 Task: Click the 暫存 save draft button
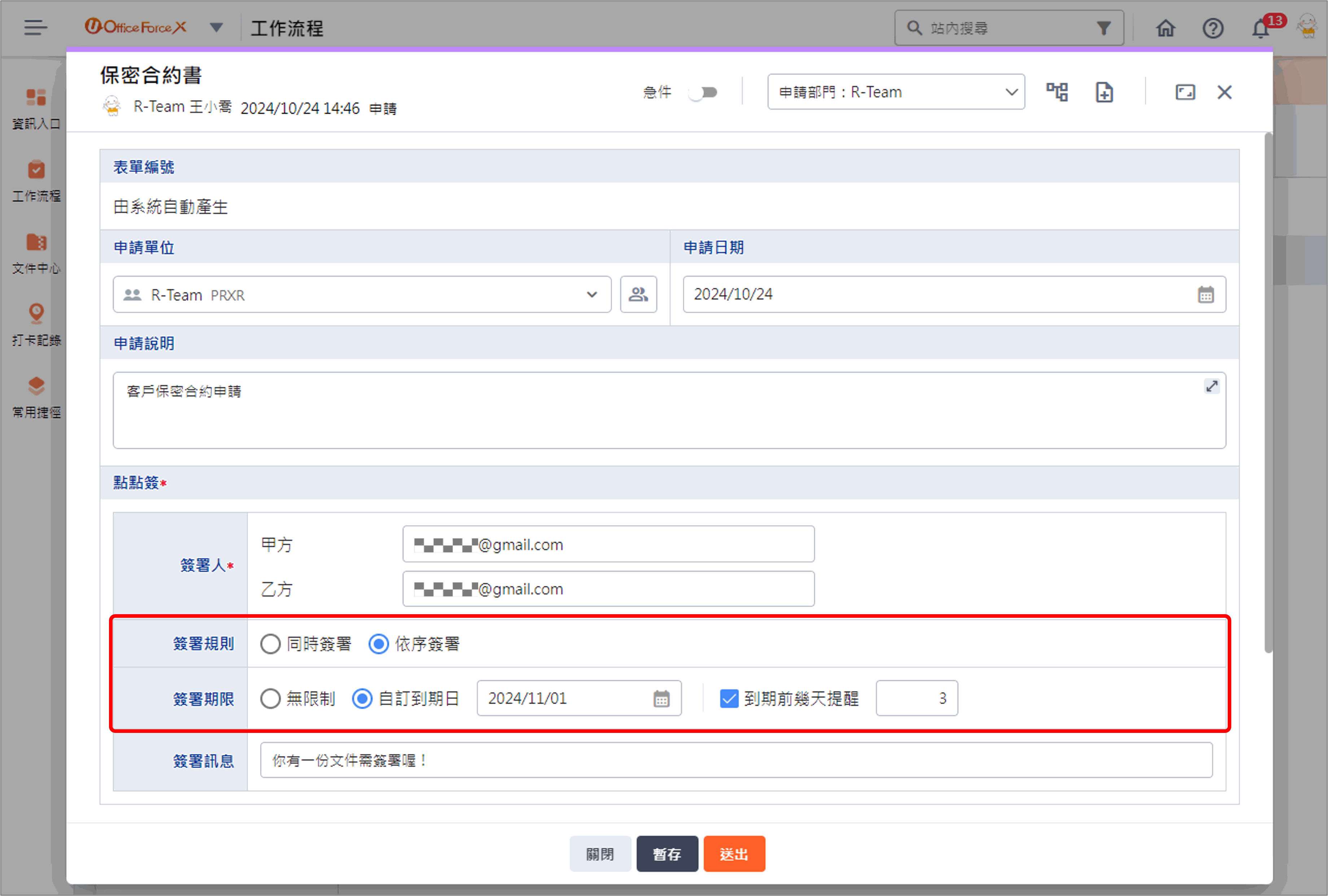click(667, 854)
